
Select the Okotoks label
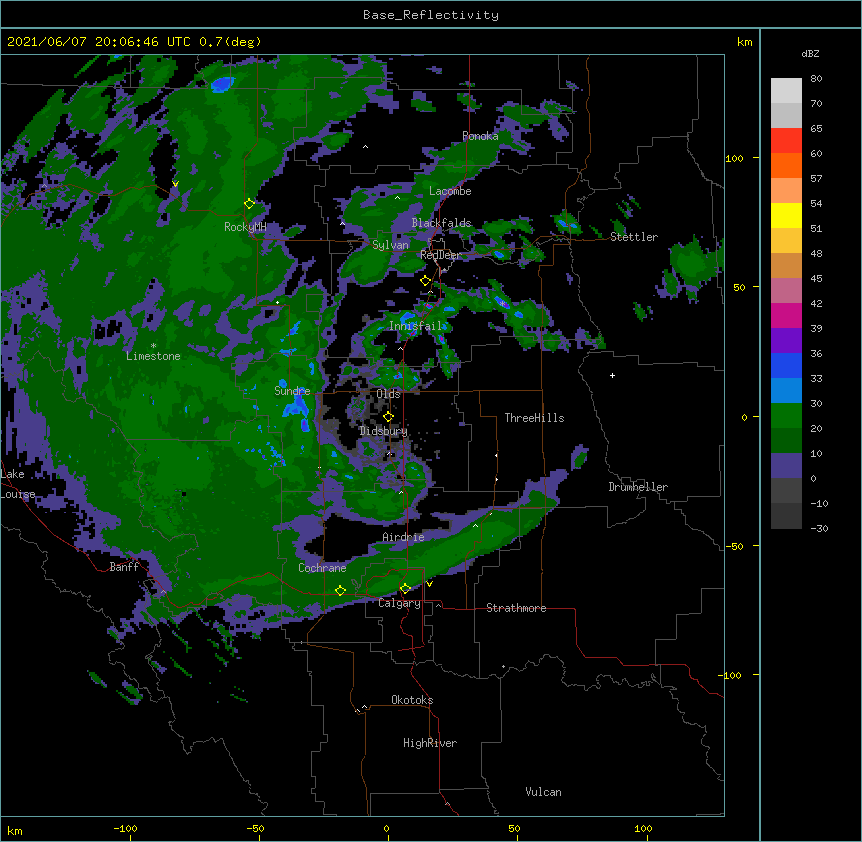(412, 700)
